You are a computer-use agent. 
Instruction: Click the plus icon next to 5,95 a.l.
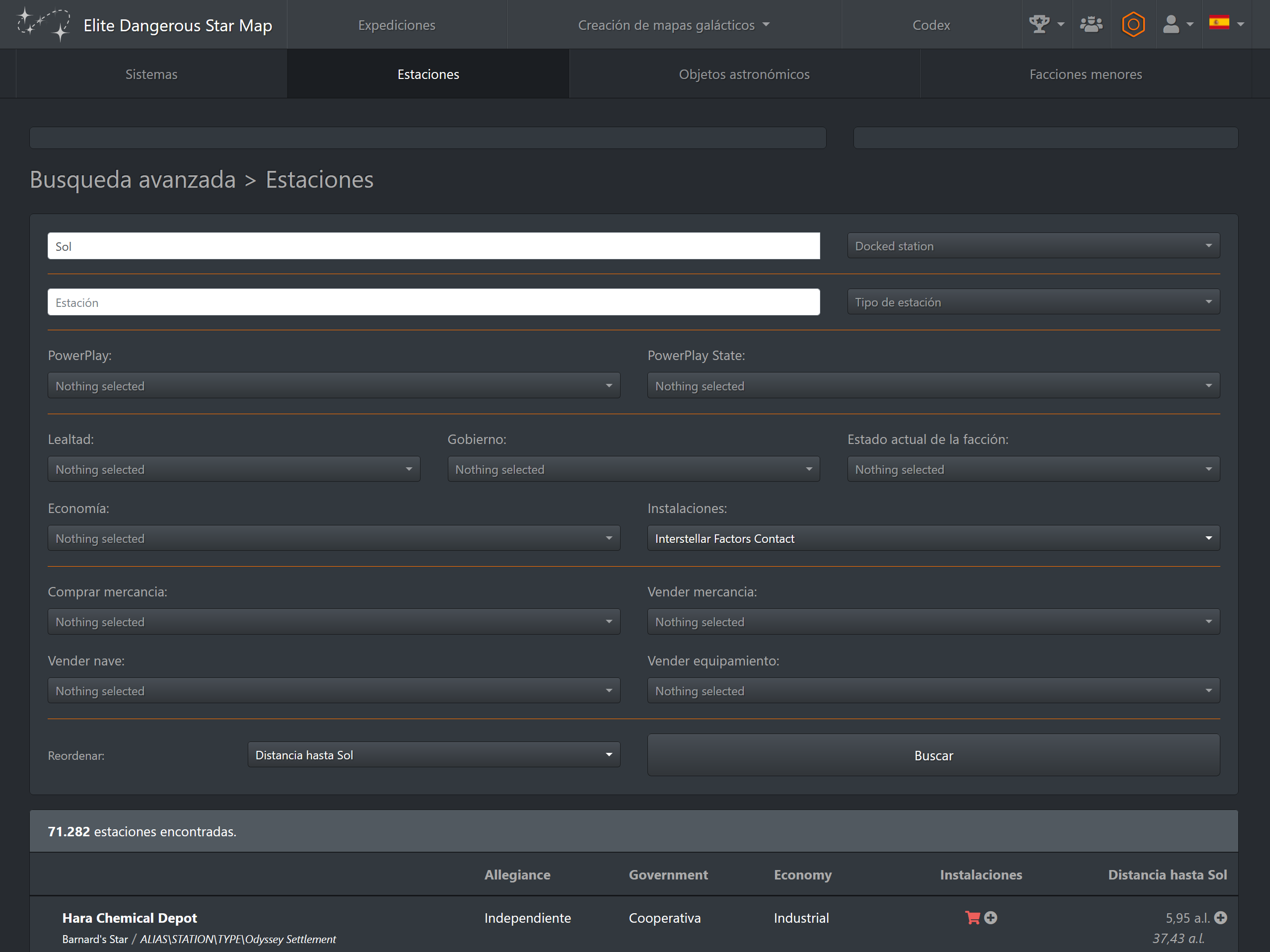pos(1221,918)
